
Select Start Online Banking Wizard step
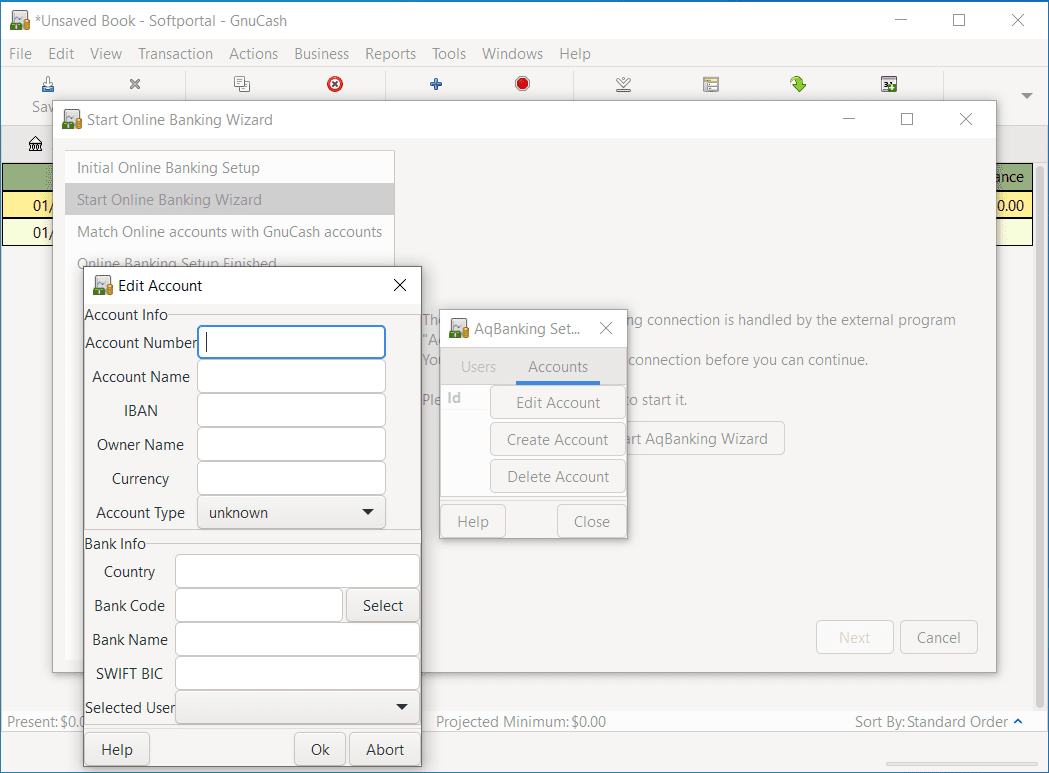(x=229, y=199)
